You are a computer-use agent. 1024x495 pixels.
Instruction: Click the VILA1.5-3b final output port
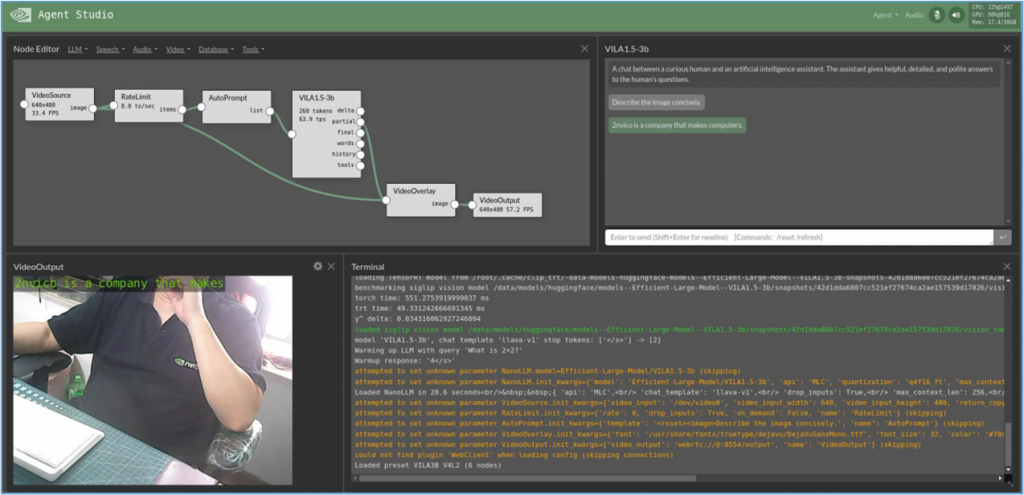(x=360, y=133)
